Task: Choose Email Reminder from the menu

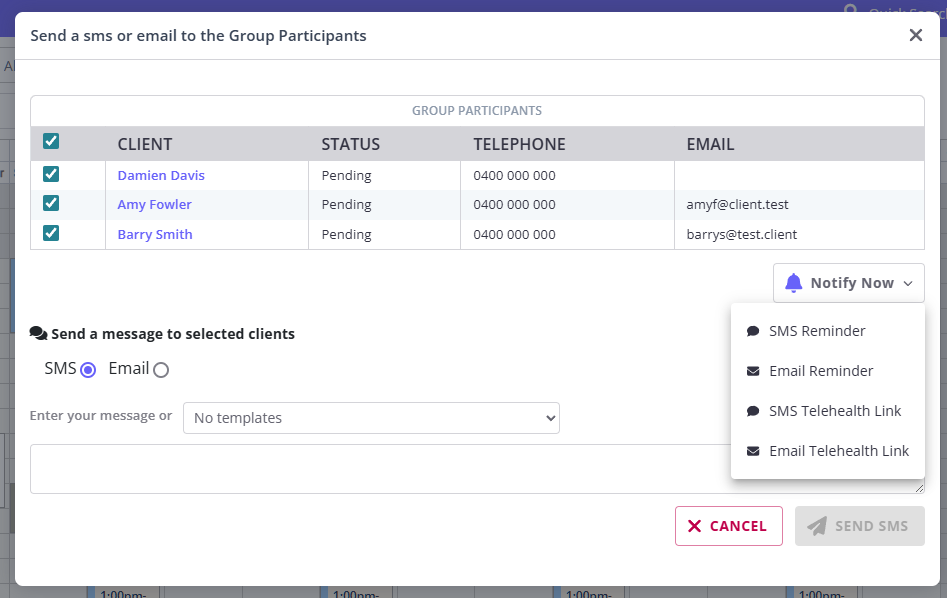Action: tap(820, 371)
